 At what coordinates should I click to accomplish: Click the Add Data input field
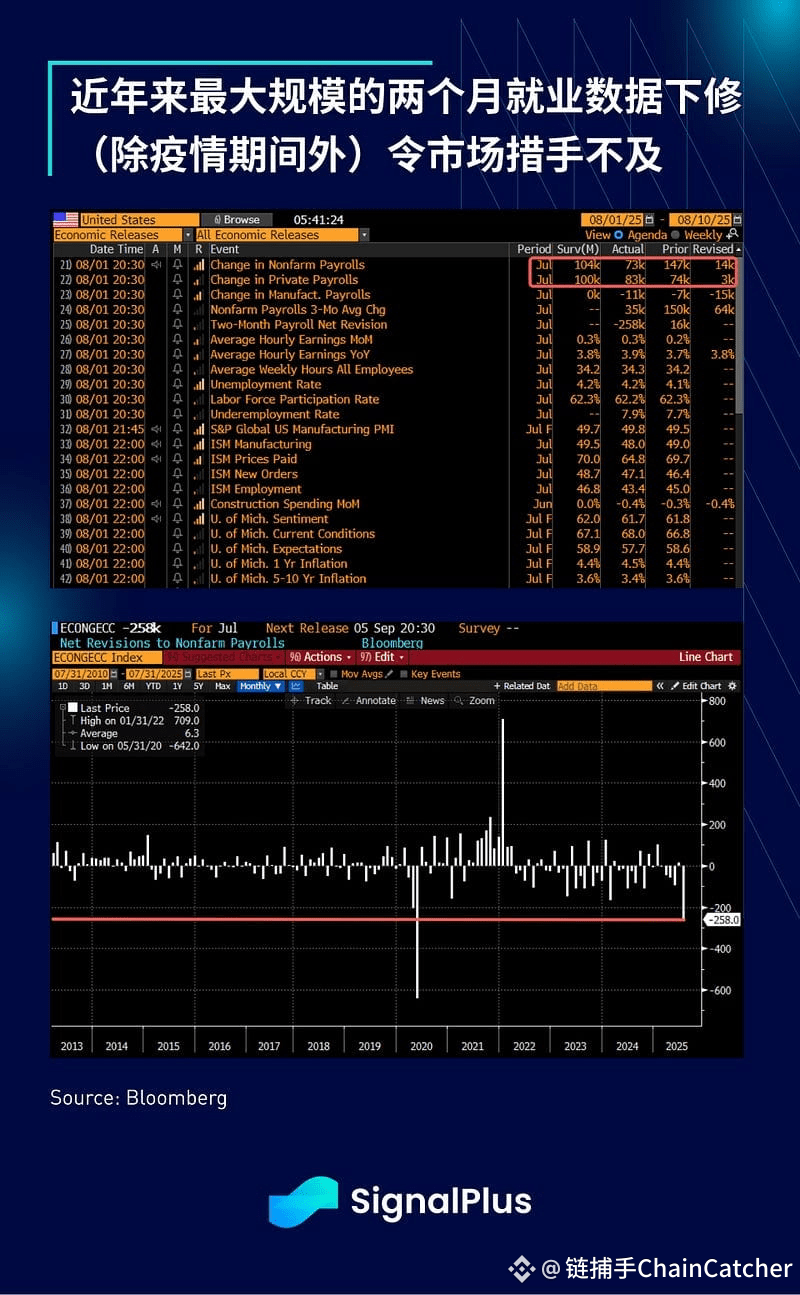pos(604,686)
